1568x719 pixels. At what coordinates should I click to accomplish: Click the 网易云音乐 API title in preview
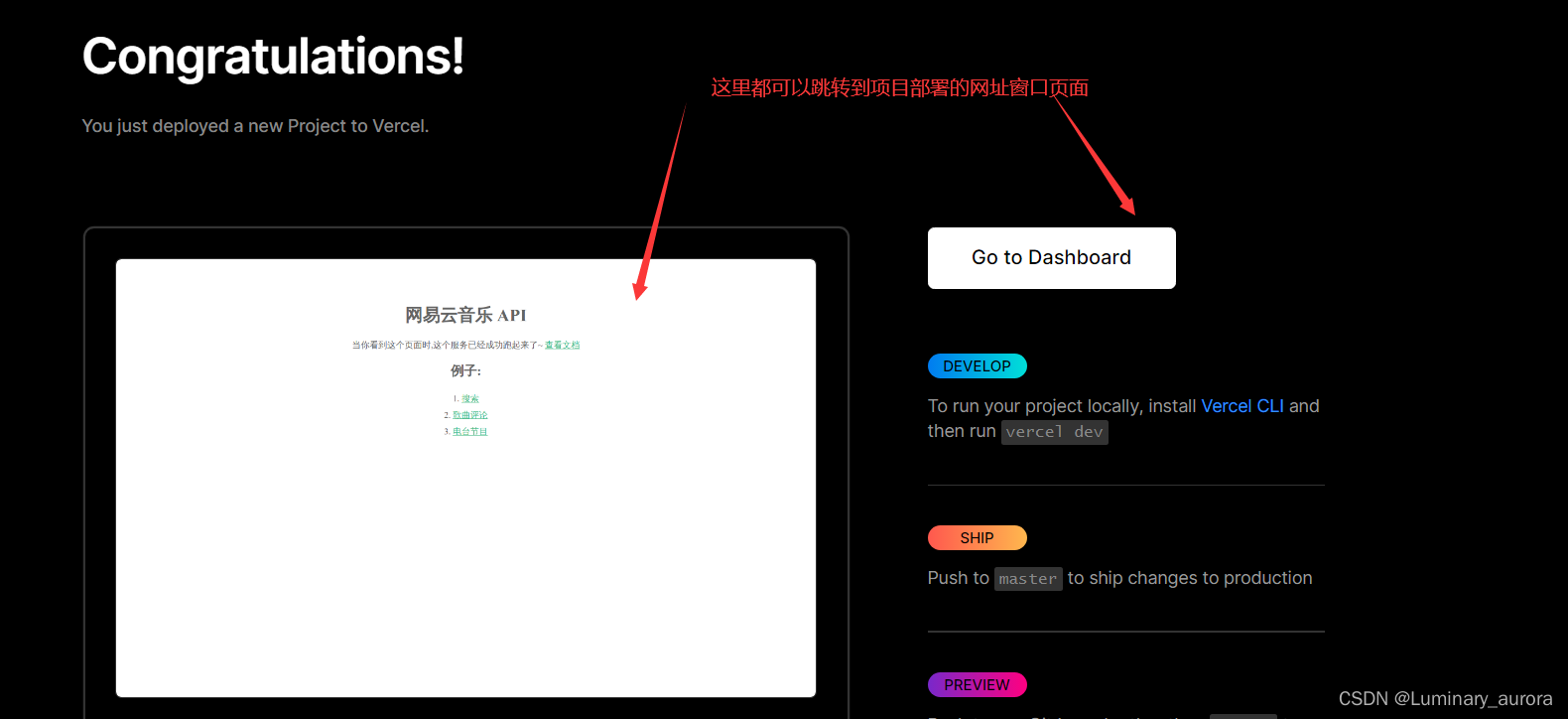tap(465, 315)
